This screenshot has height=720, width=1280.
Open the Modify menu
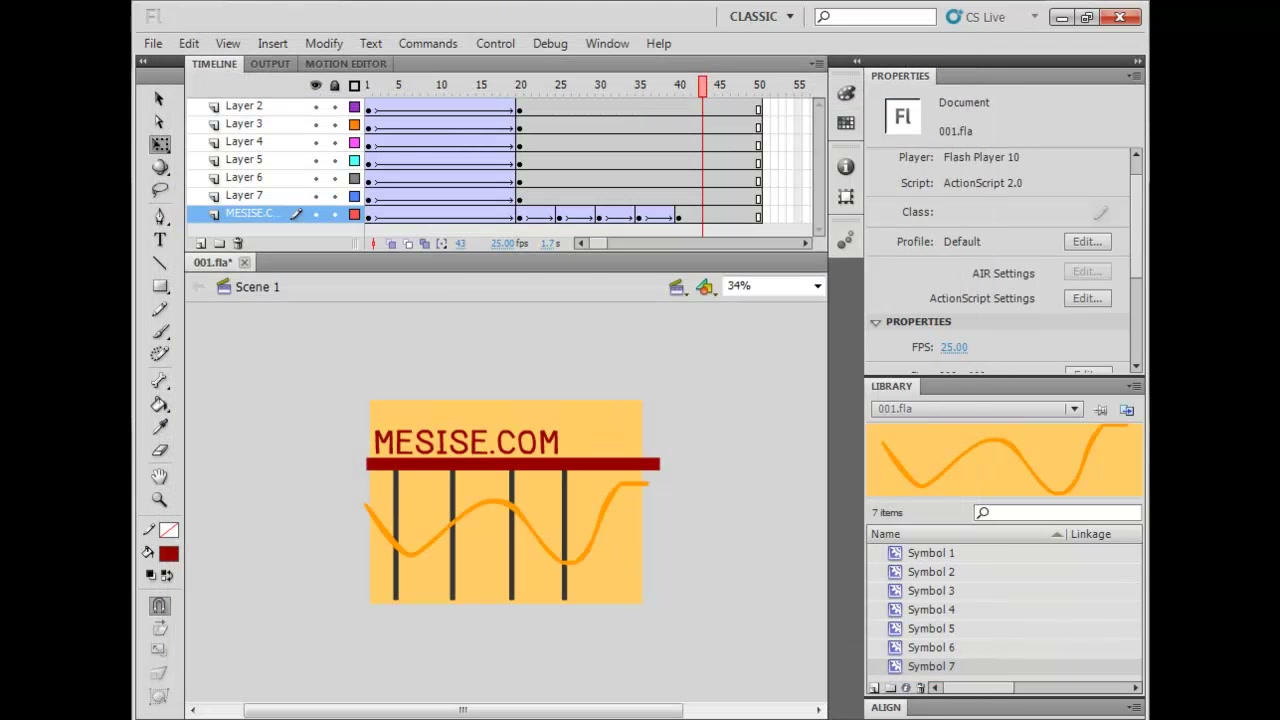tap(324, 44)
